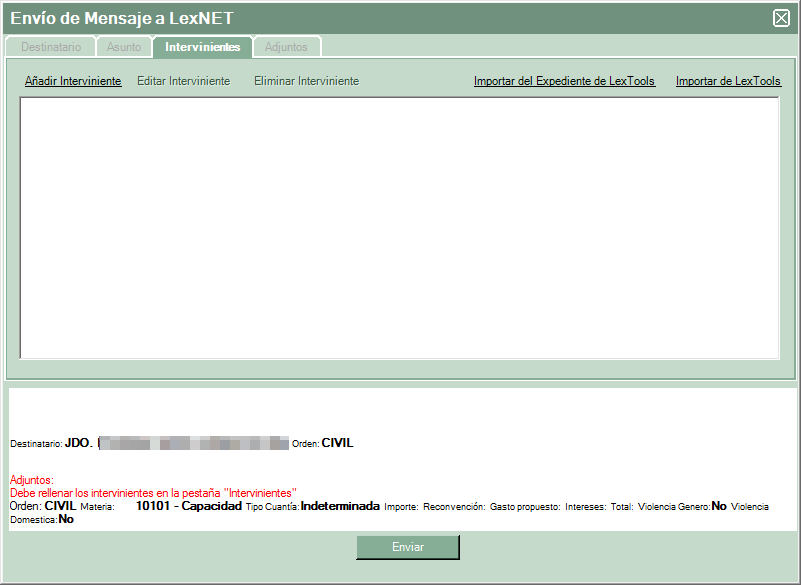Click the Violencia Genero label
Viewport: 801px width, 585px height.
point(674,507)
